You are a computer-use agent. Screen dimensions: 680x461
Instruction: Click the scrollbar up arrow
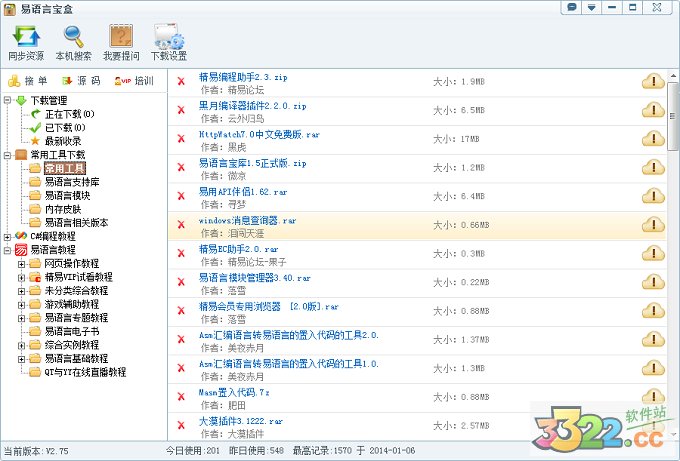tap(673, 76)
